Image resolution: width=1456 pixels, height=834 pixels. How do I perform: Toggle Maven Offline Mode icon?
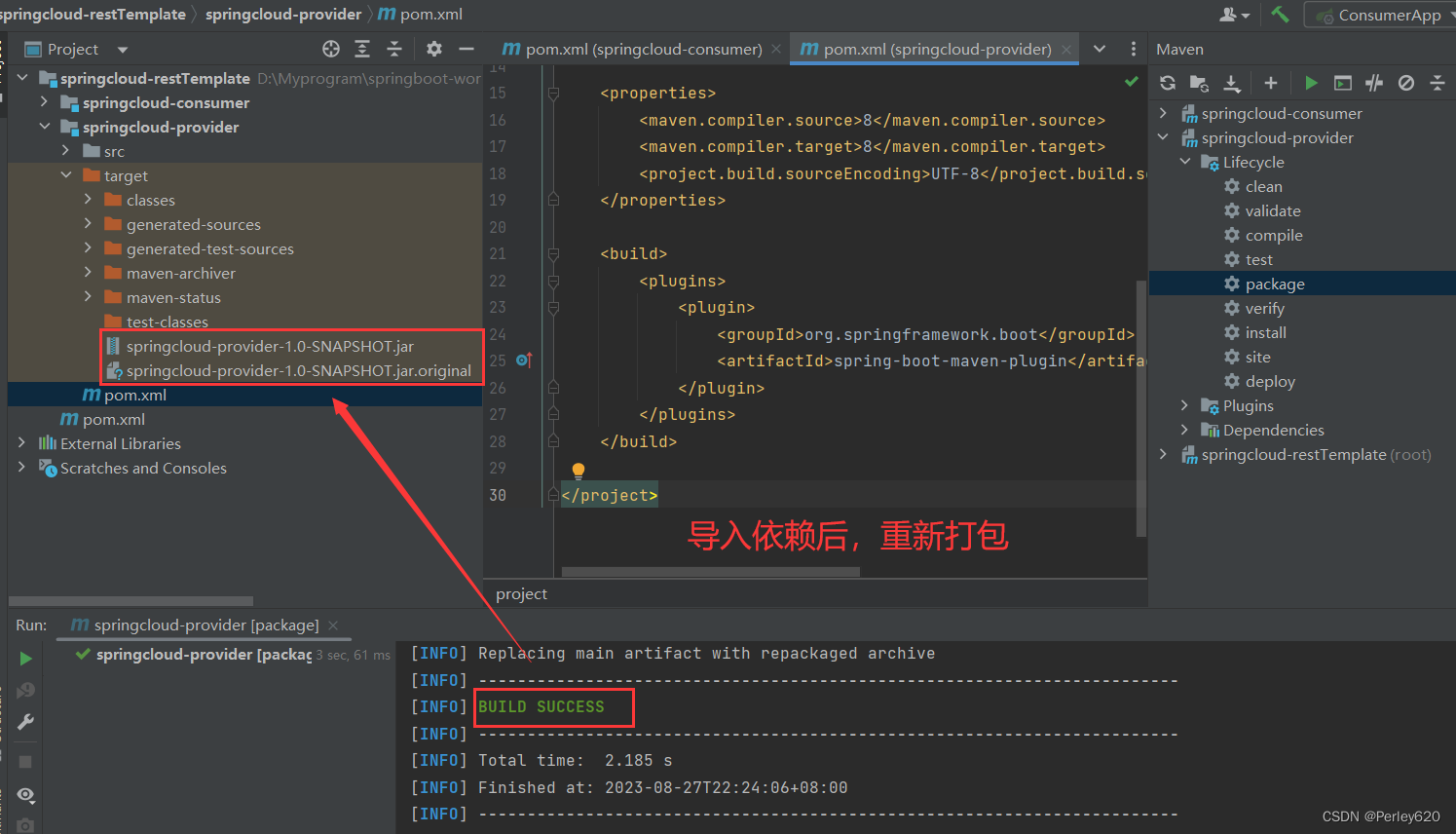click(x=1374, y=83)
